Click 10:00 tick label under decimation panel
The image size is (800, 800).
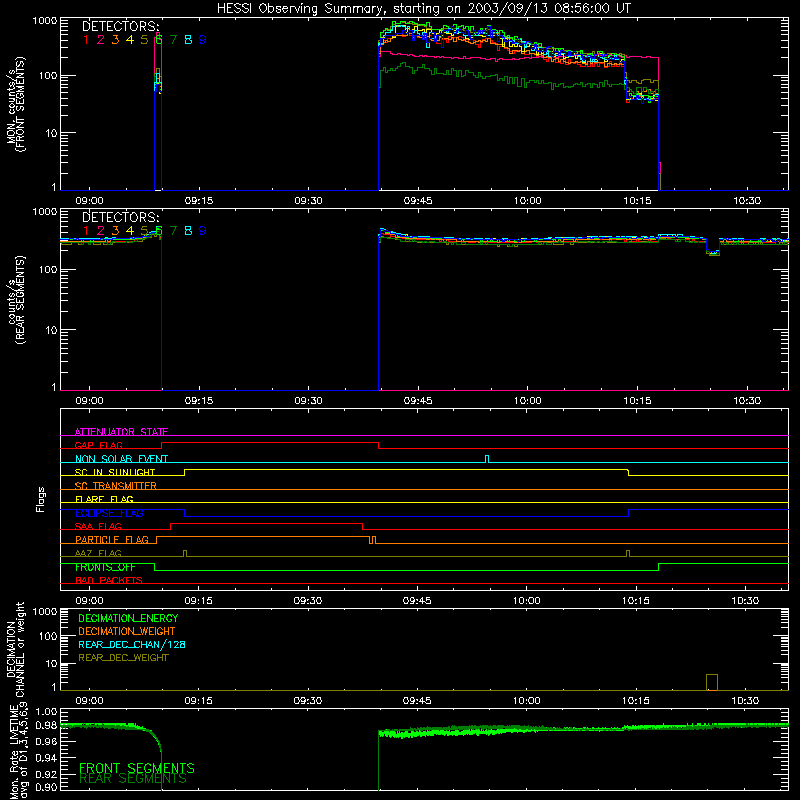[527, 701]
